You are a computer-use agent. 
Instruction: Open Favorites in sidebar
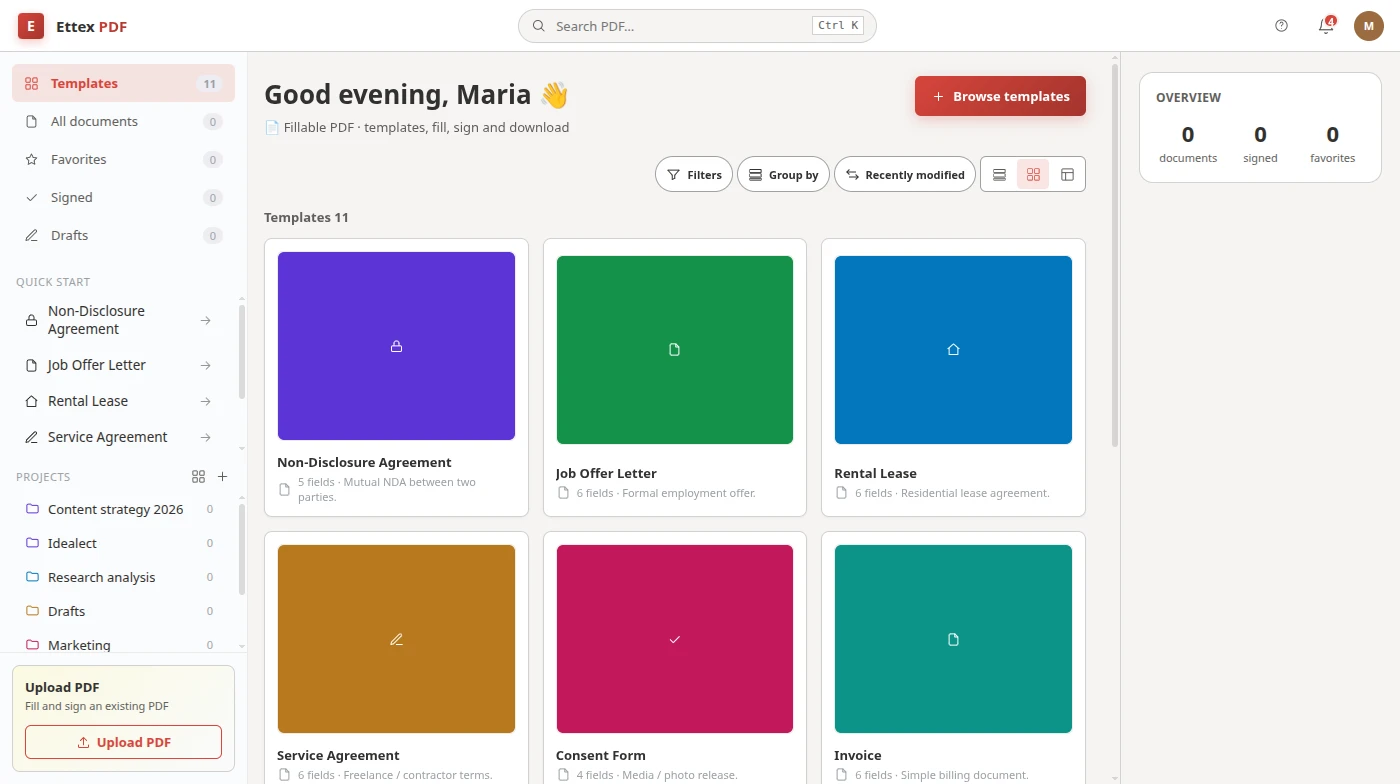[123, 159]
